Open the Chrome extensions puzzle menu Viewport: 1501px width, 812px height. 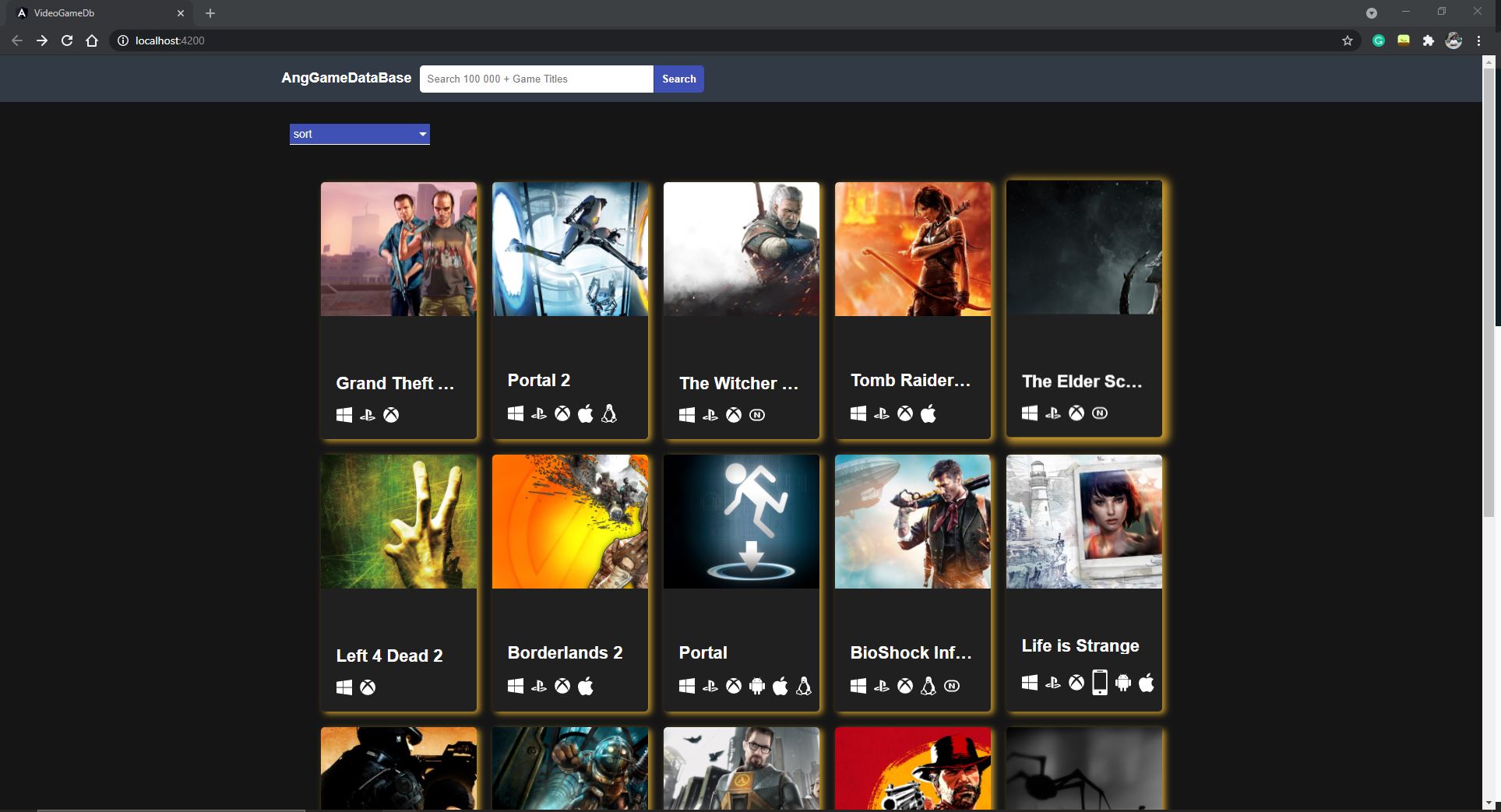[1429, 40]
